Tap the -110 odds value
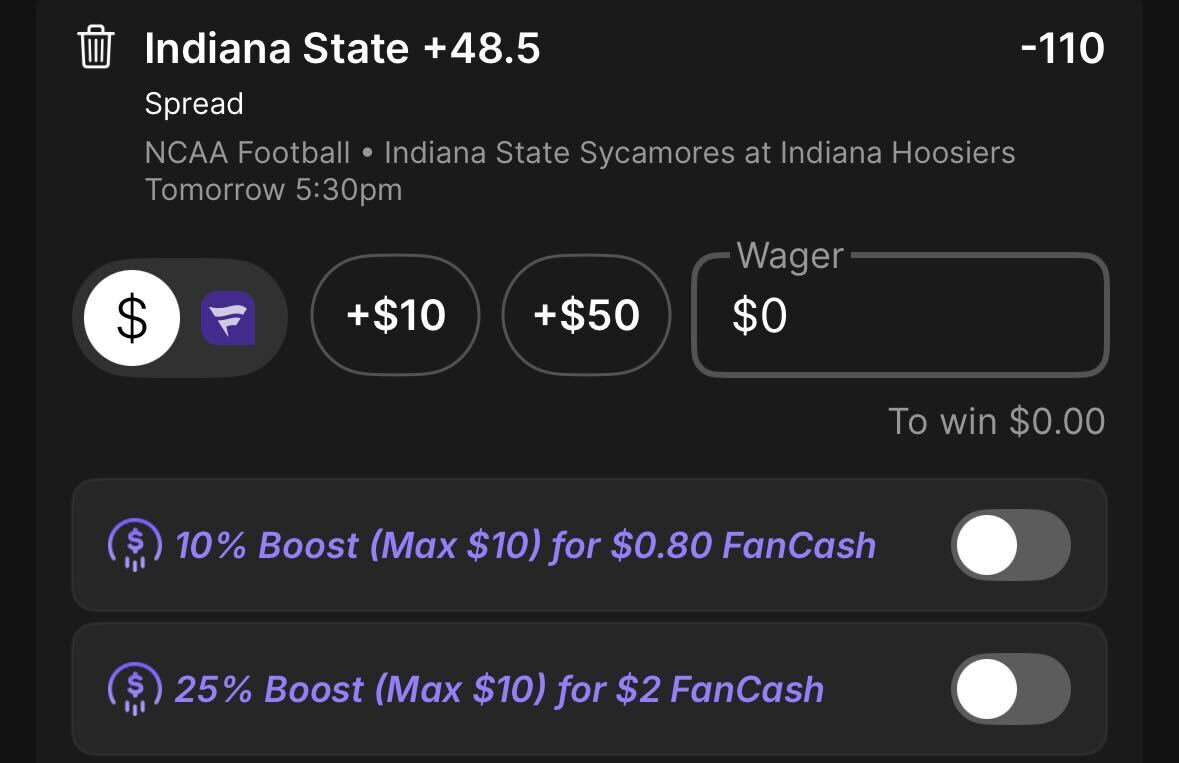This screenshot has height=763, width=1179. click(x=1062, y=48)
